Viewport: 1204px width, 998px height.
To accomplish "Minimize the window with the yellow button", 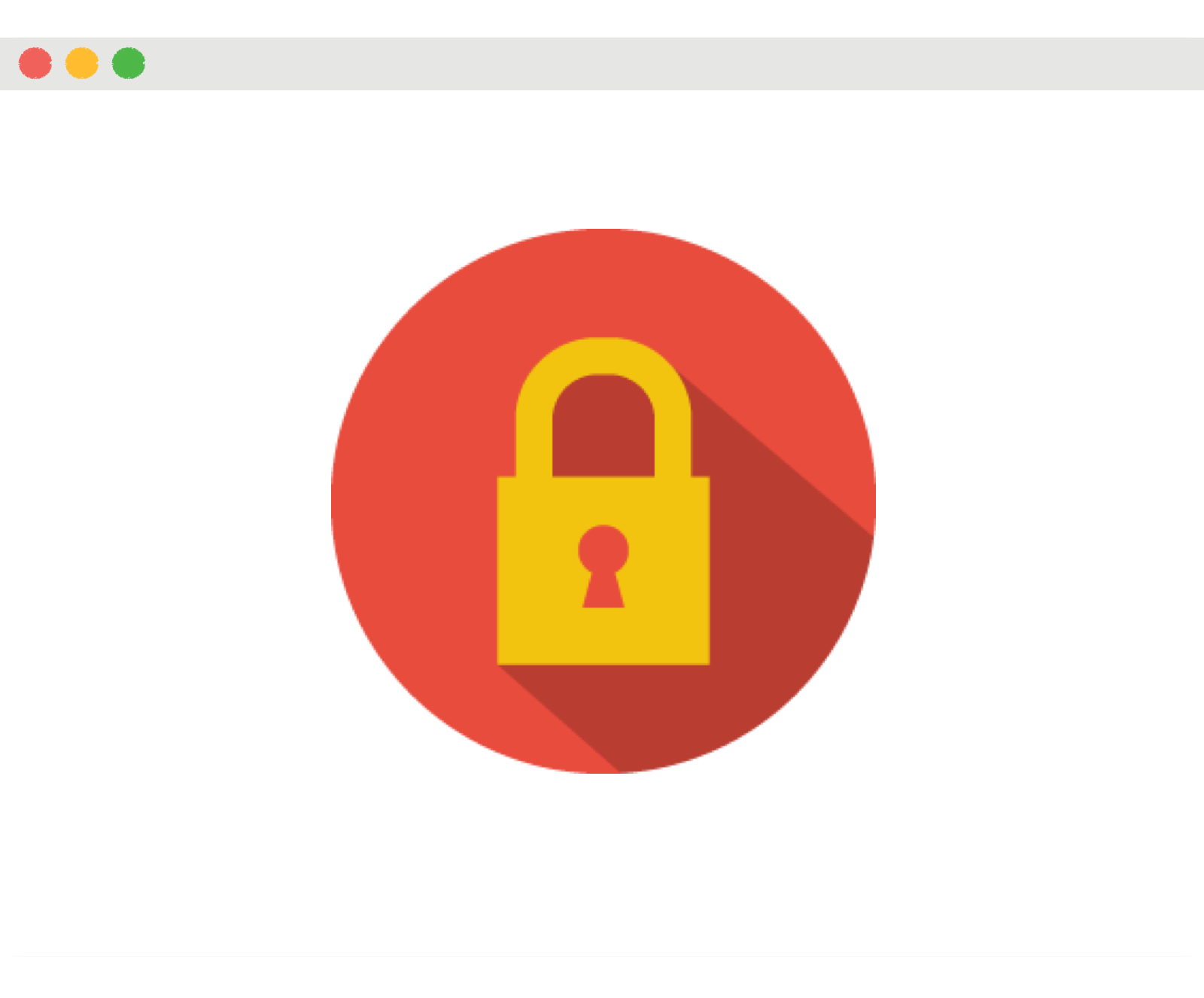I will tap(82, 63).
